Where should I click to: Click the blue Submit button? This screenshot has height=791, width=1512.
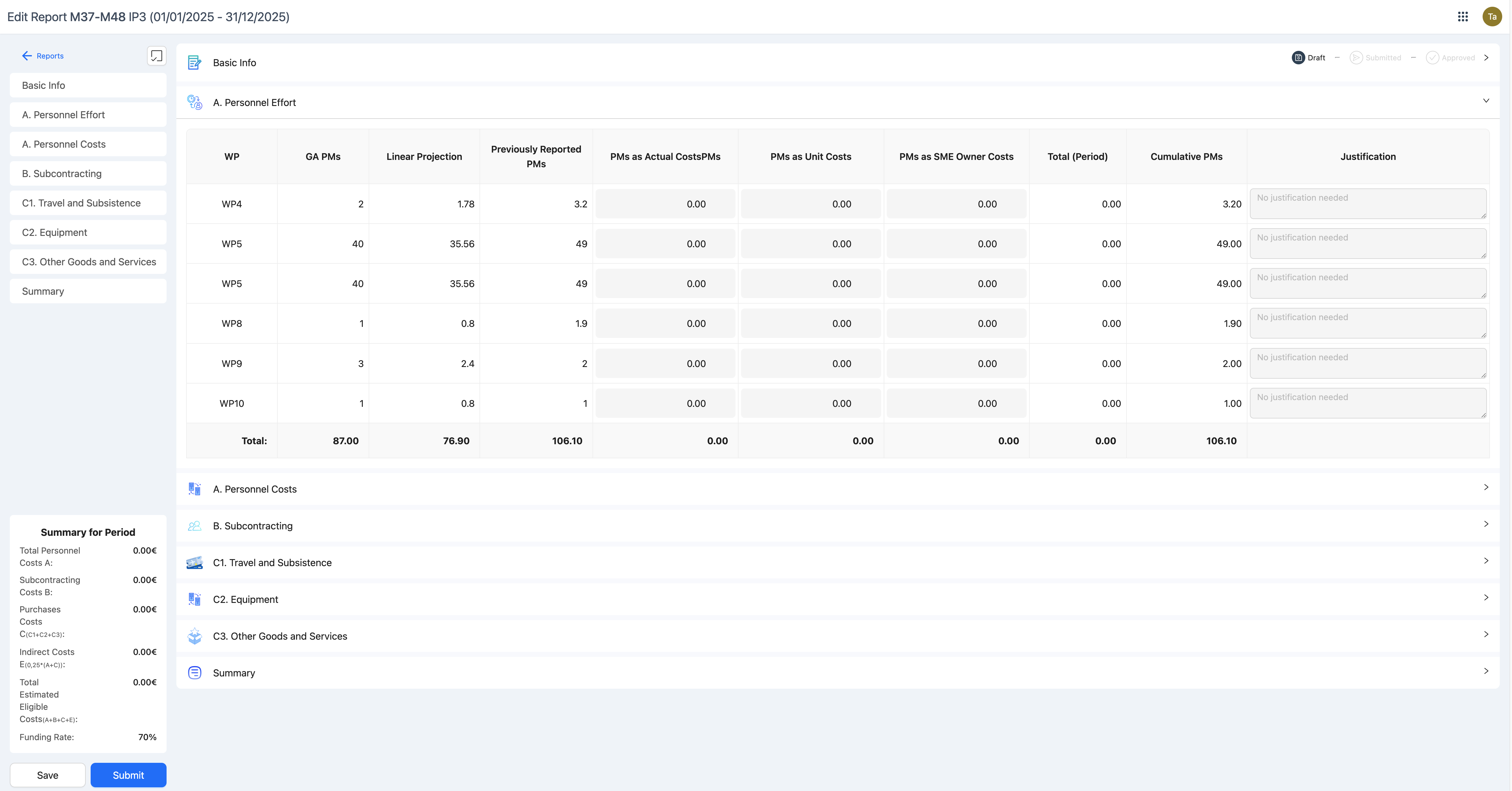click(x=128, y=775)
